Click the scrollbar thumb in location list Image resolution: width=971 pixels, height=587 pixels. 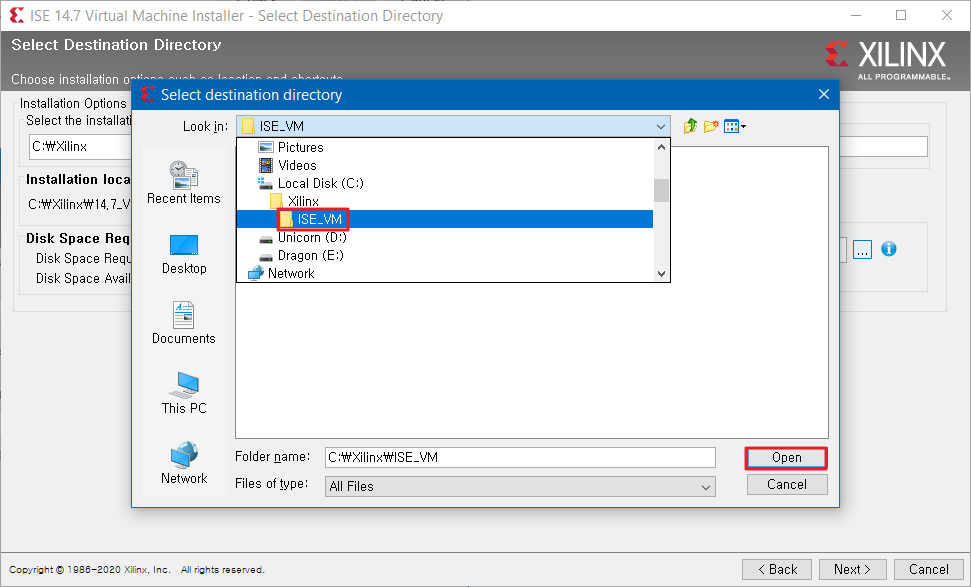(661, 190)
